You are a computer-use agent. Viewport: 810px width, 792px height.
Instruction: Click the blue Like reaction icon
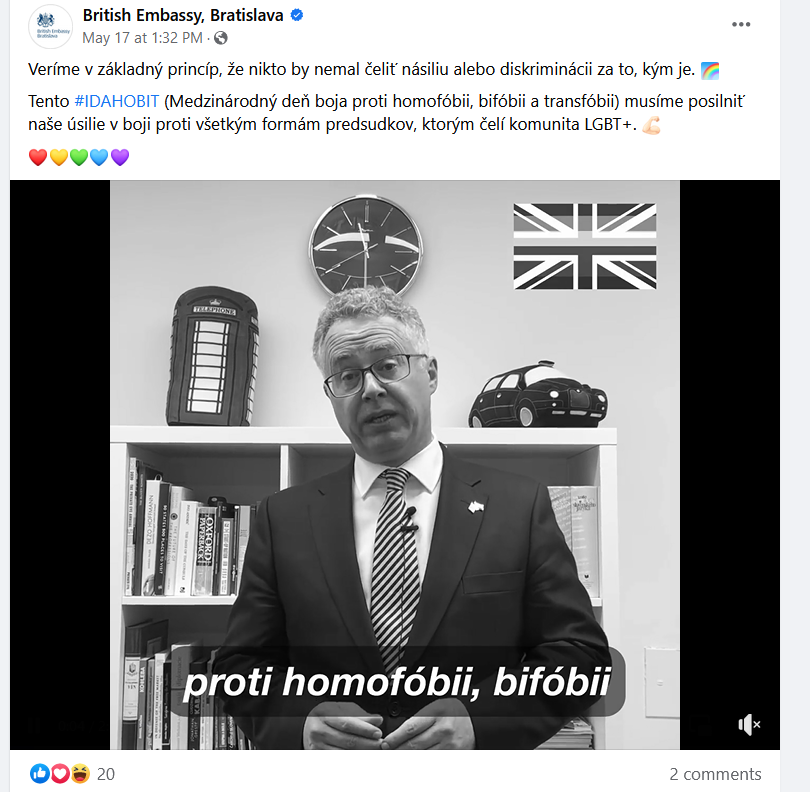point(39,774)
